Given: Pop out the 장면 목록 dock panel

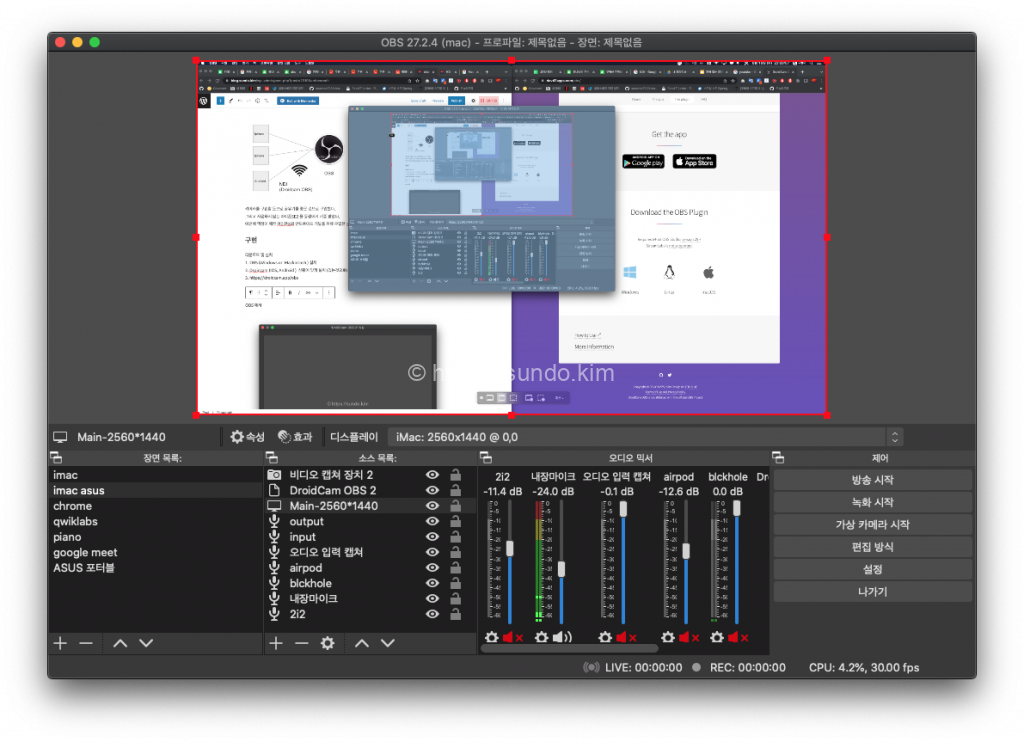Looking at the screenshot, I should pos(57,458).
